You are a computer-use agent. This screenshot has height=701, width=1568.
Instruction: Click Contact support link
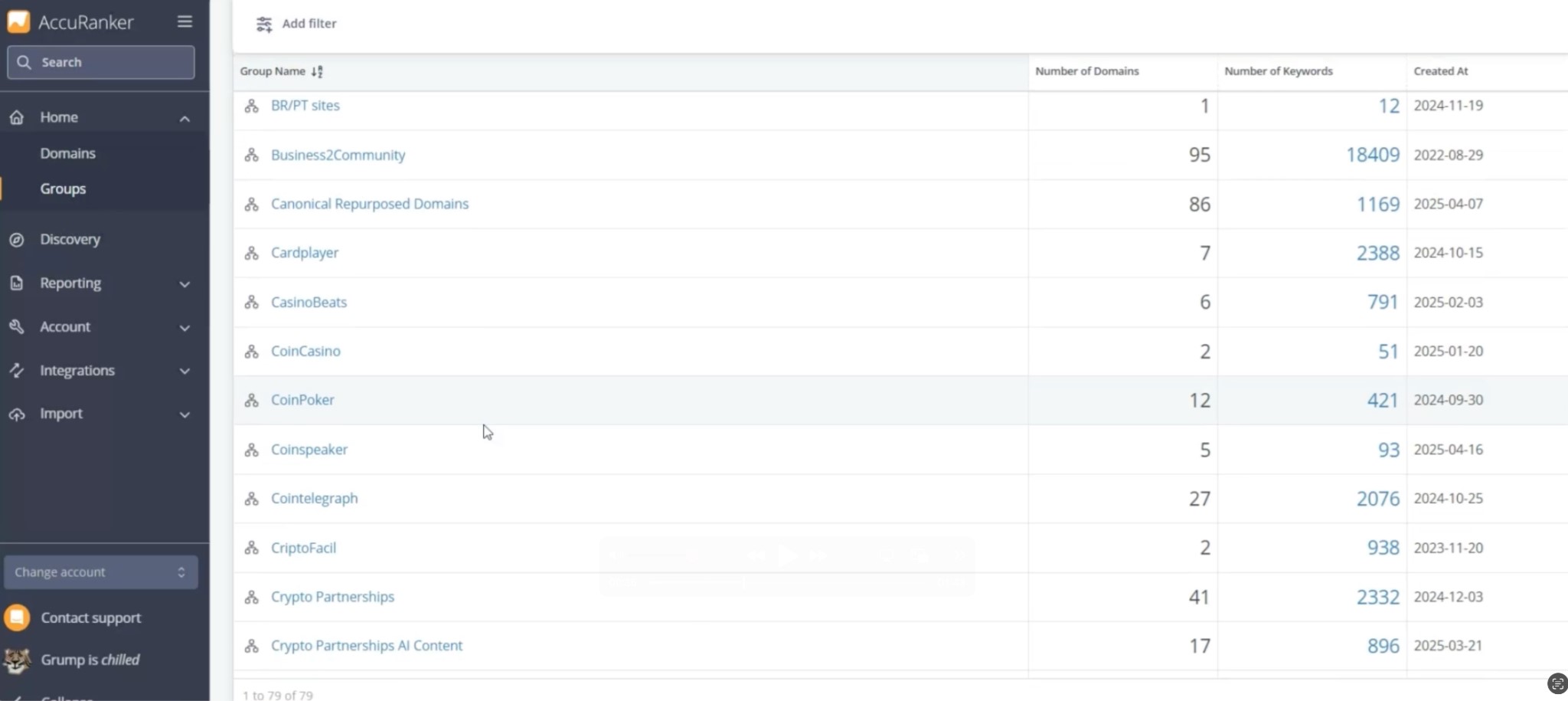[x=91, y=617]
